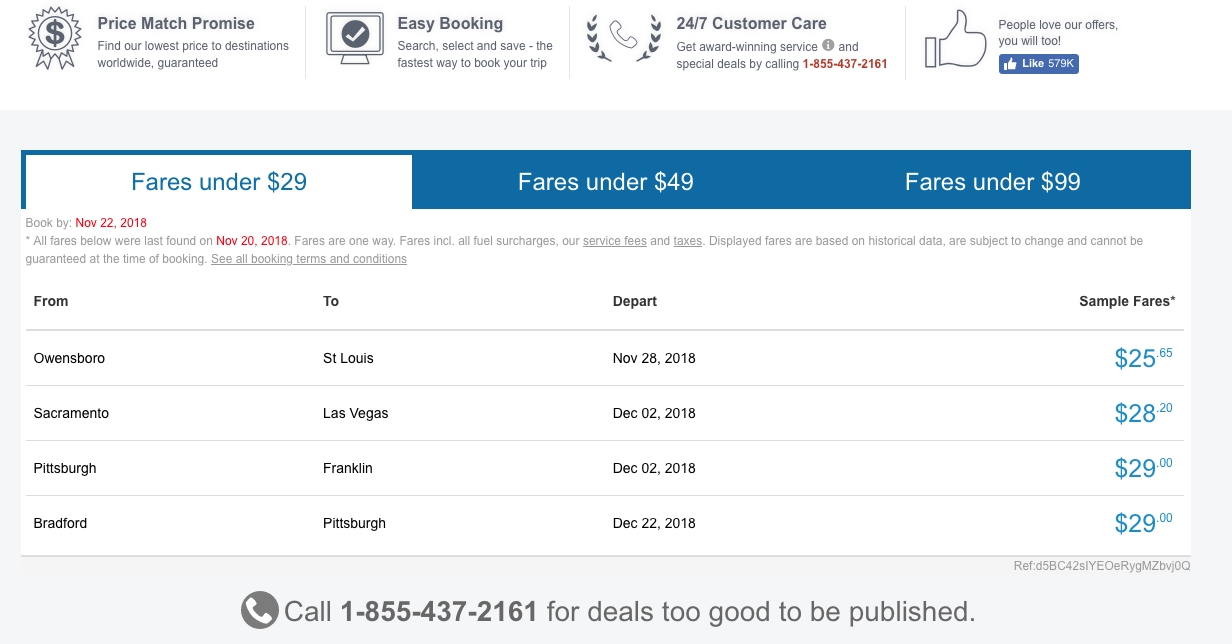
Task: Click the large thumbs-up icon
Action: [955, 39]
